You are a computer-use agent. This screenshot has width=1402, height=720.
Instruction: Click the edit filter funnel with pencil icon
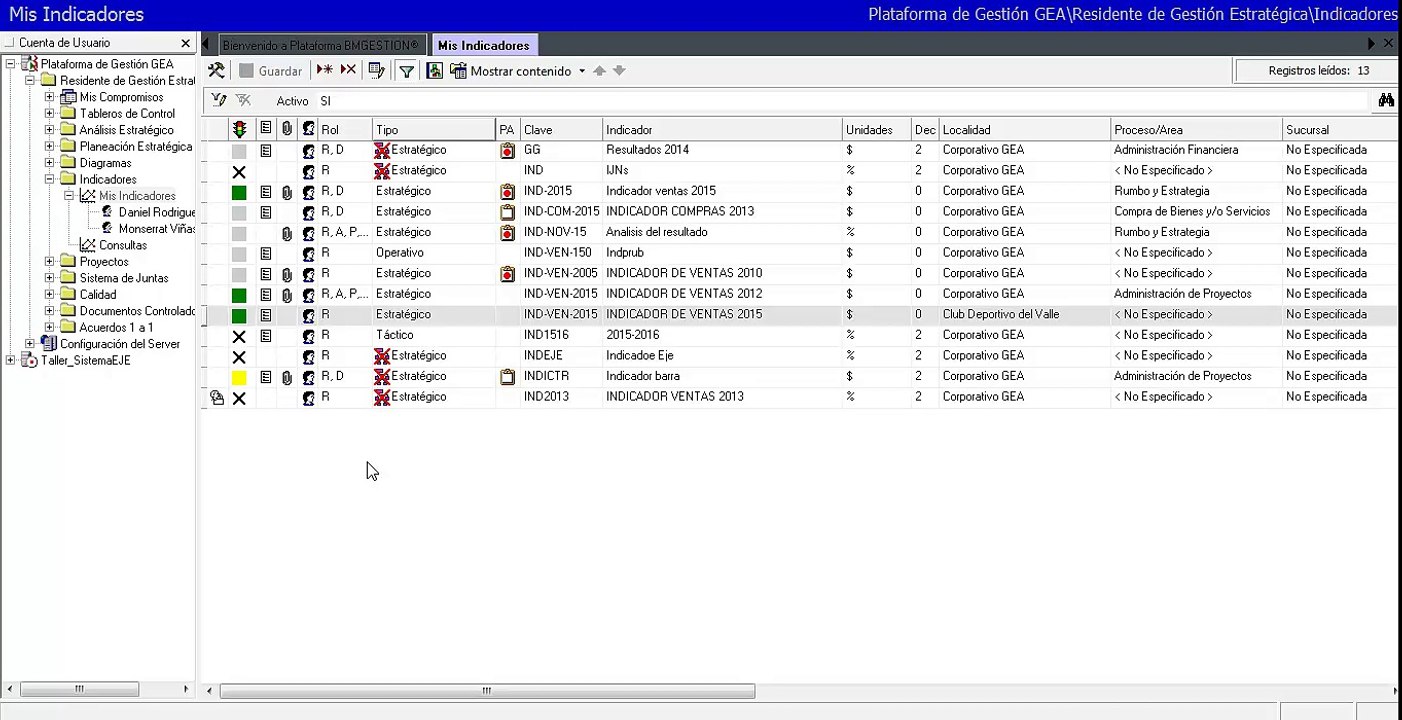coord(219,100)
